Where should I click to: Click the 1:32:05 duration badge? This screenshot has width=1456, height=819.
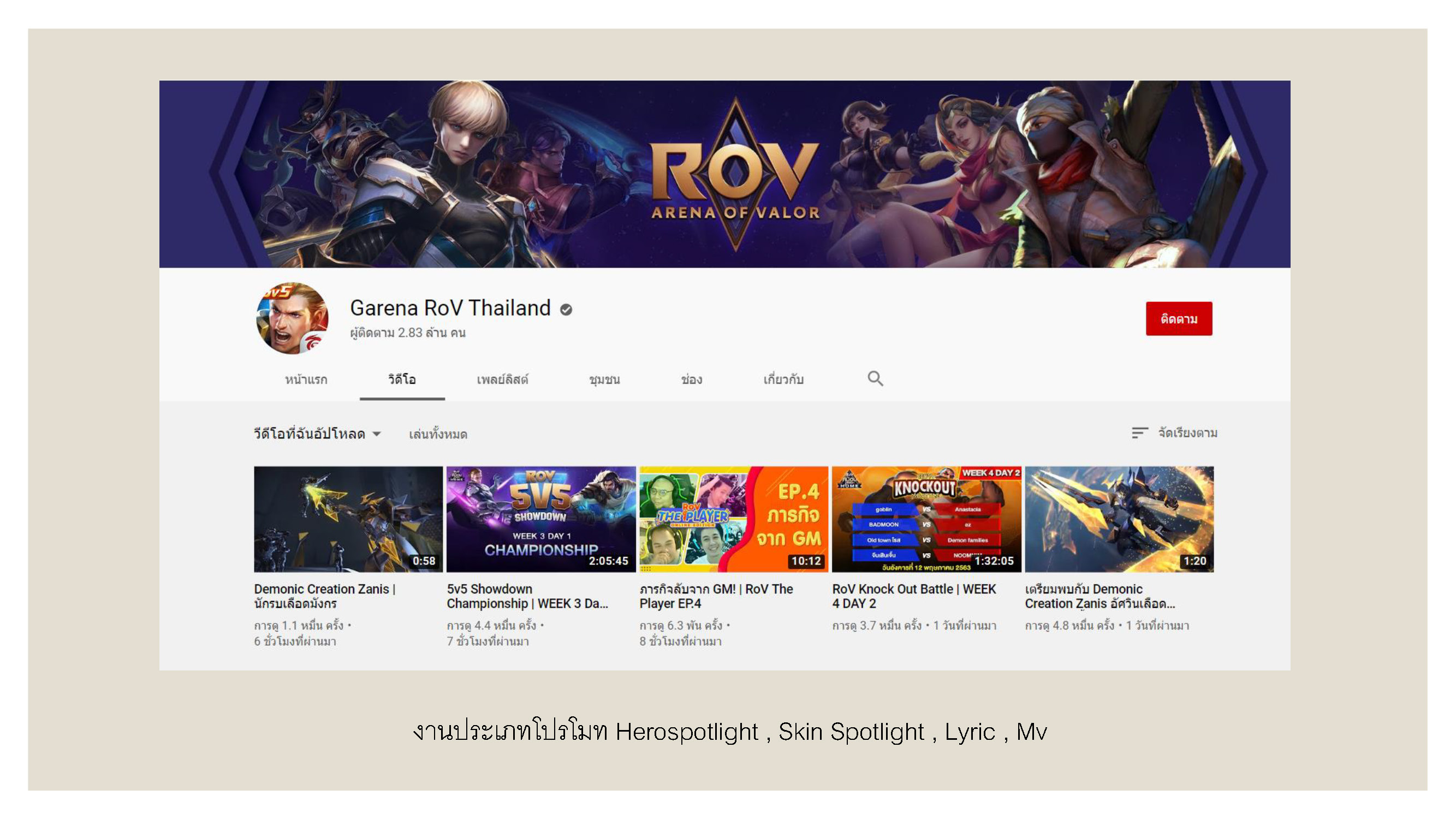[994, 561]
